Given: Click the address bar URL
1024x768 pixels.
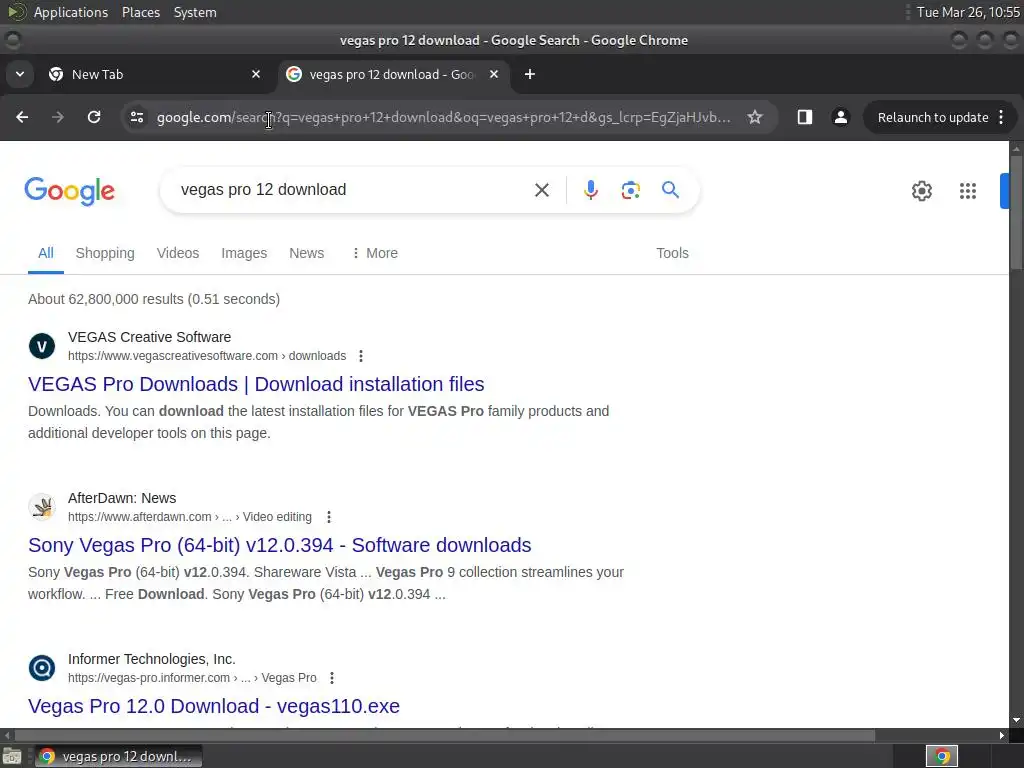Looking at the screenshot, I should [x=444, y=118].
